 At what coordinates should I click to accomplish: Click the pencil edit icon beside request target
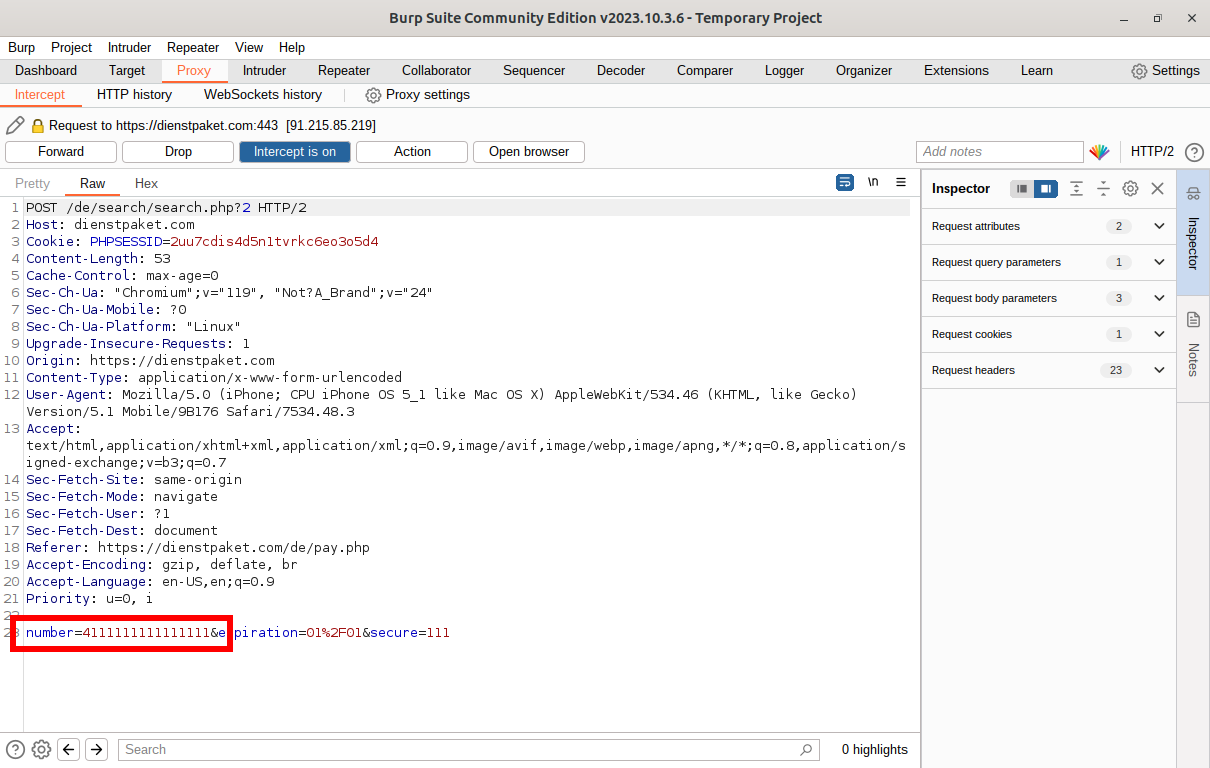tap(15, 125)
